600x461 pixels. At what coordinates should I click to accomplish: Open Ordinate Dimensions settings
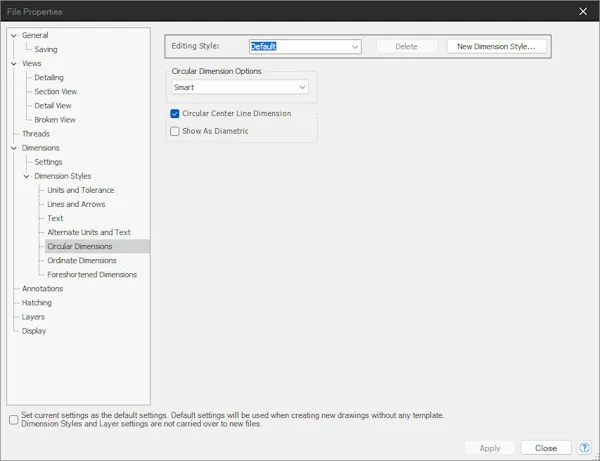click(x=82, y=261)
